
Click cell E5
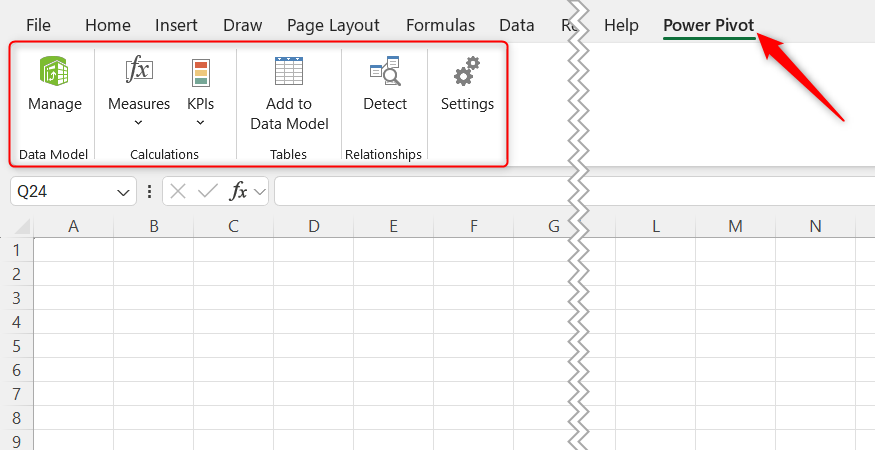pos(393,346)
